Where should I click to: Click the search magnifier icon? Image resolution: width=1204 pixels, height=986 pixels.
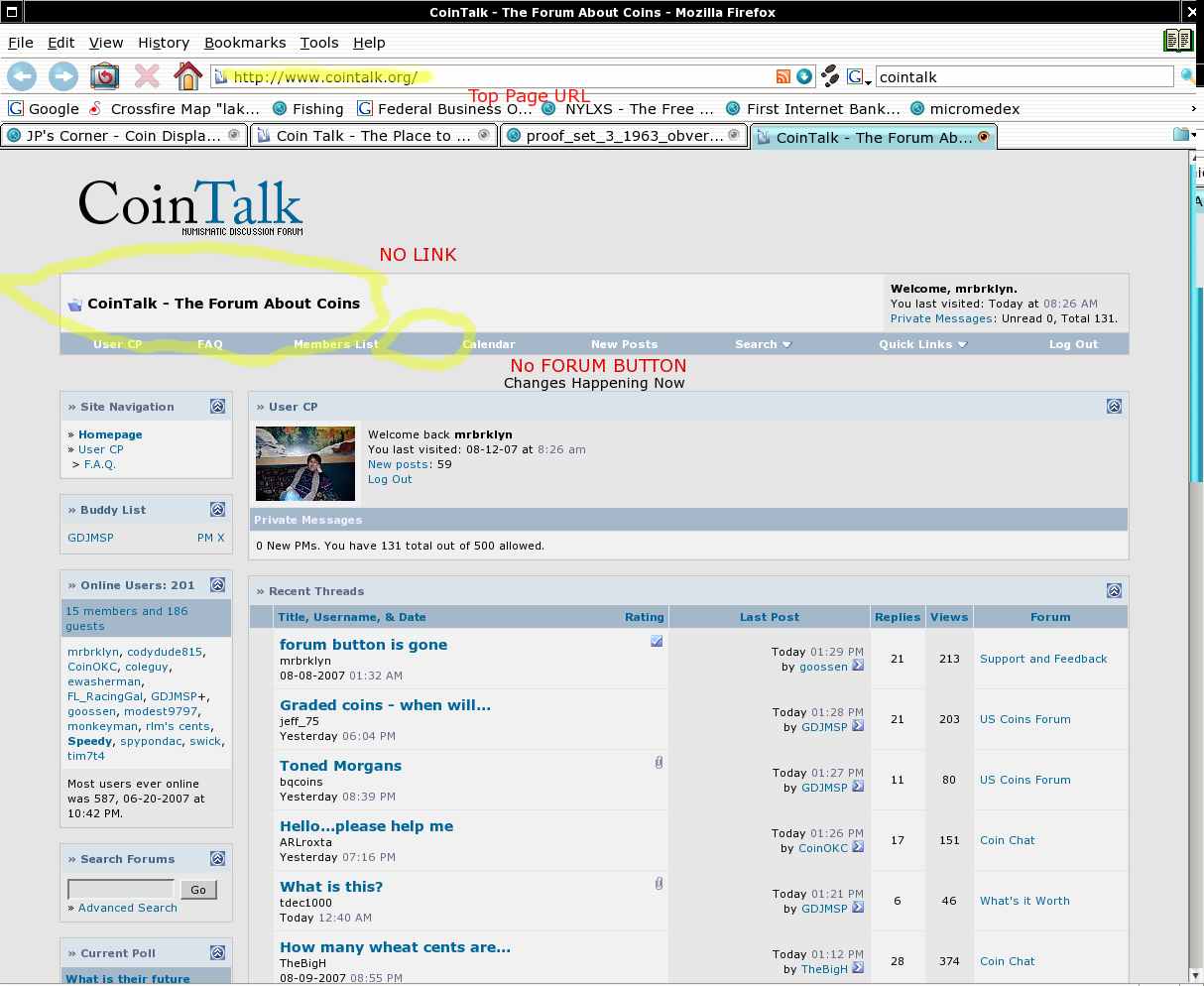[x=1186, y=76]
